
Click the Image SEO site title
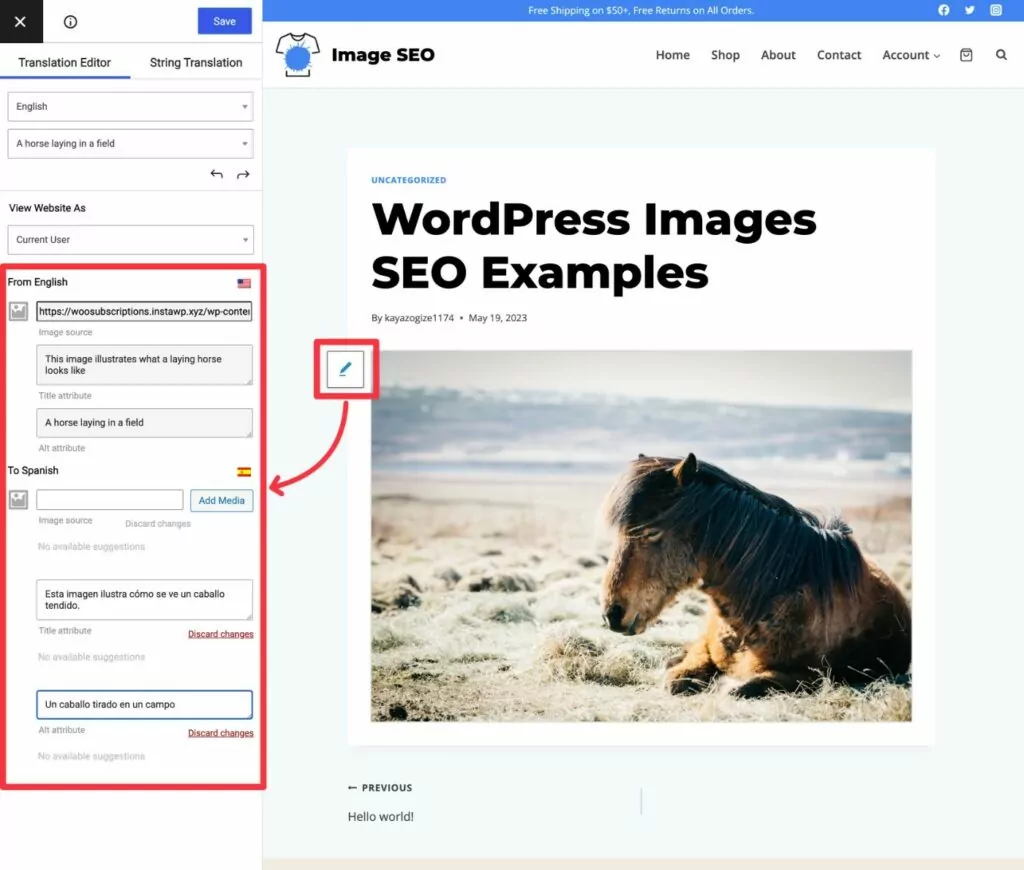[383, 55]
